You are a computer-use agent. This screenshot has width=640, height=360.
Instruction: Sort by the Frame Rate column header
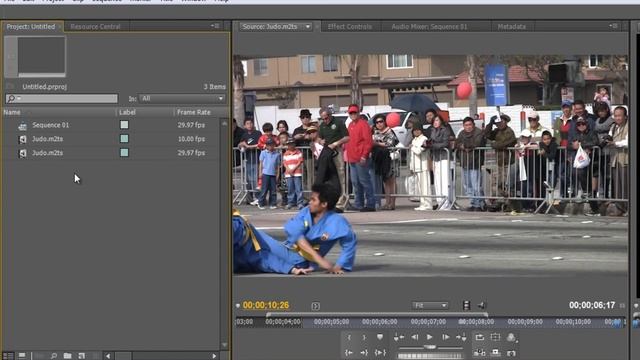(x=194, y=112)
